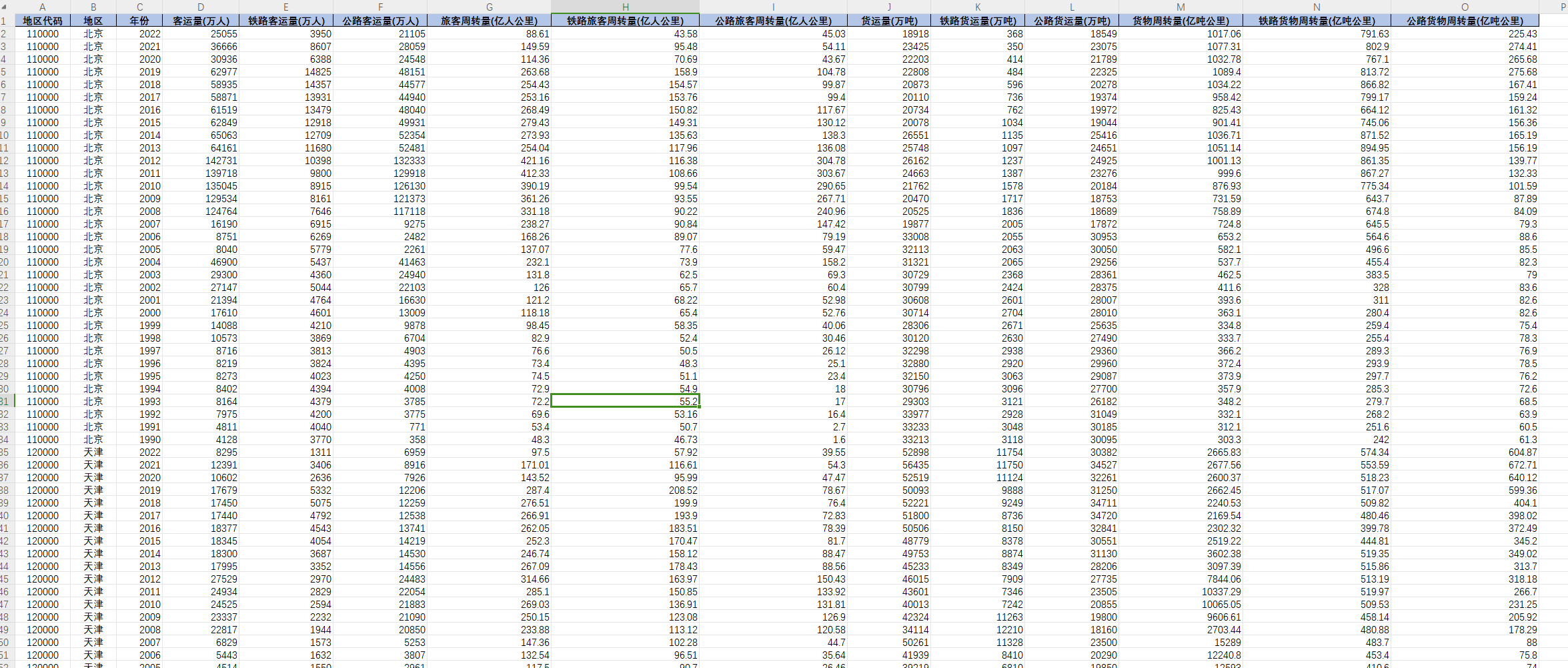
Task: Click the 公路货运量(万吨) header cell
Action: coord(1072,21)
